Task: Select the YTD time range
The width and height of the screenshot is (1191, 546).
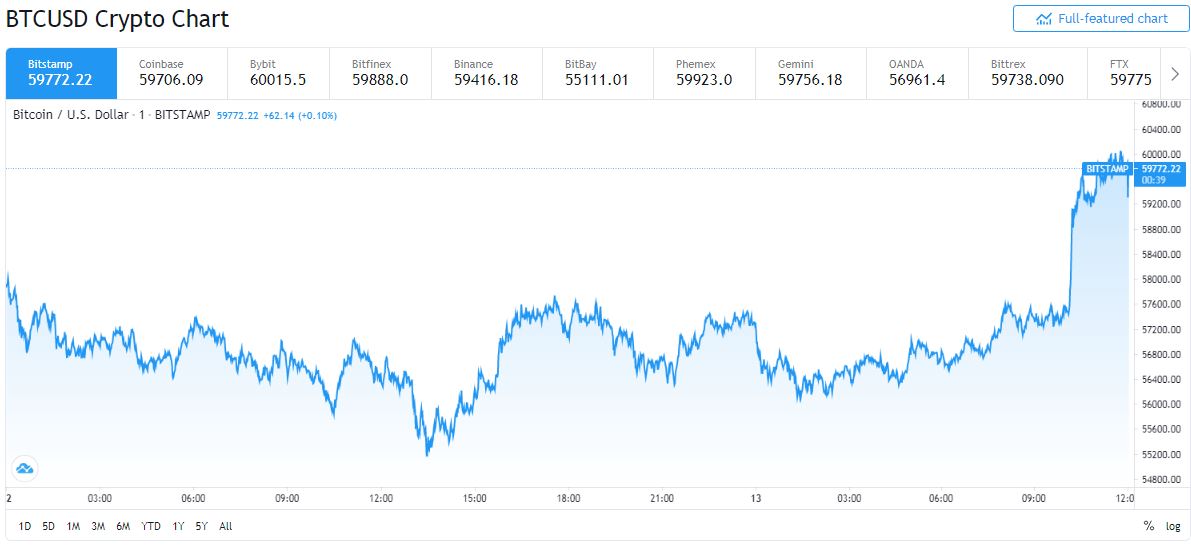Action: coord(151,526)
